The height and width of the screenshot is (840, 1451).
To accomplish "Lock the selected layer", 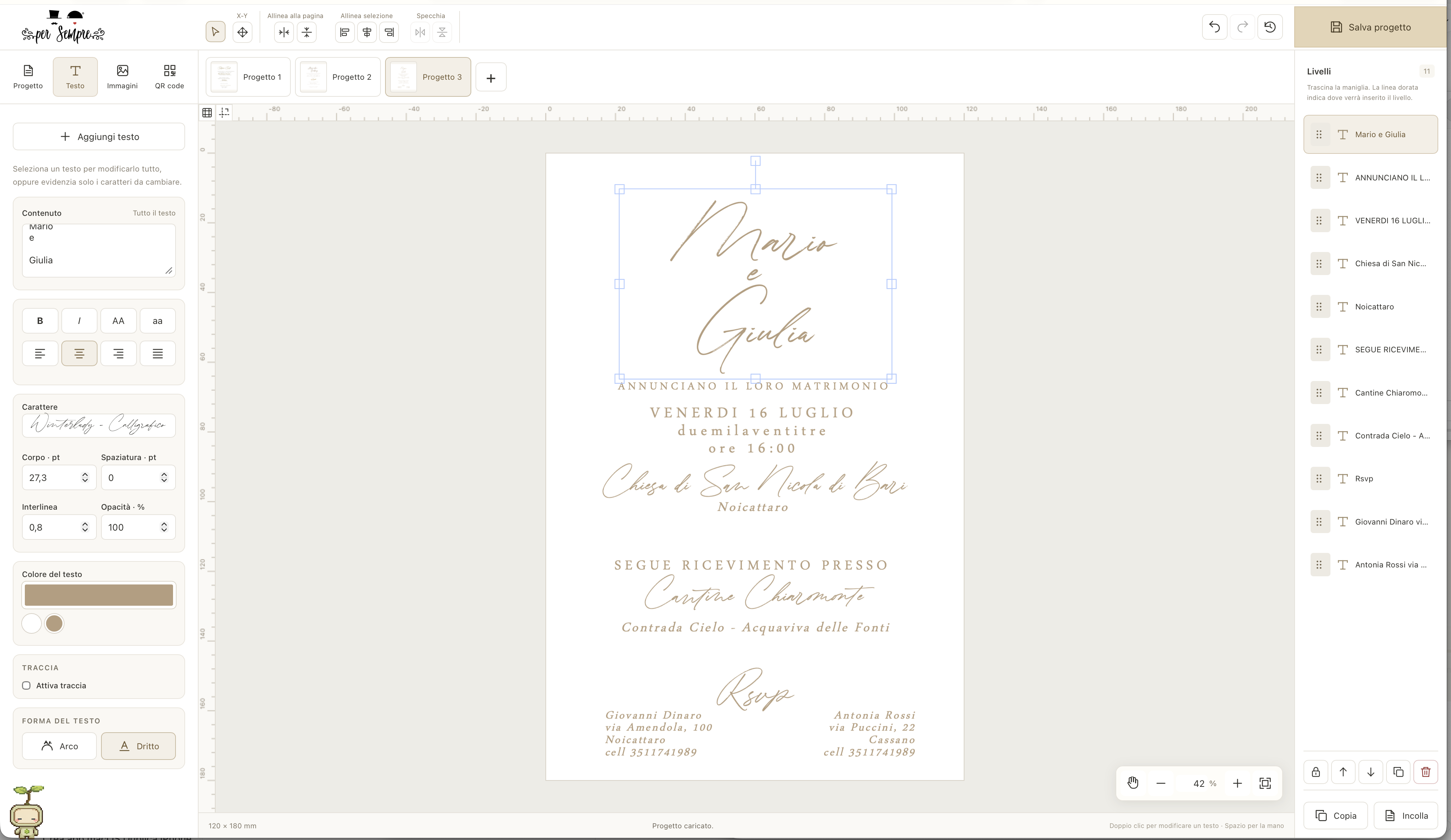I will click(1316, 772).
